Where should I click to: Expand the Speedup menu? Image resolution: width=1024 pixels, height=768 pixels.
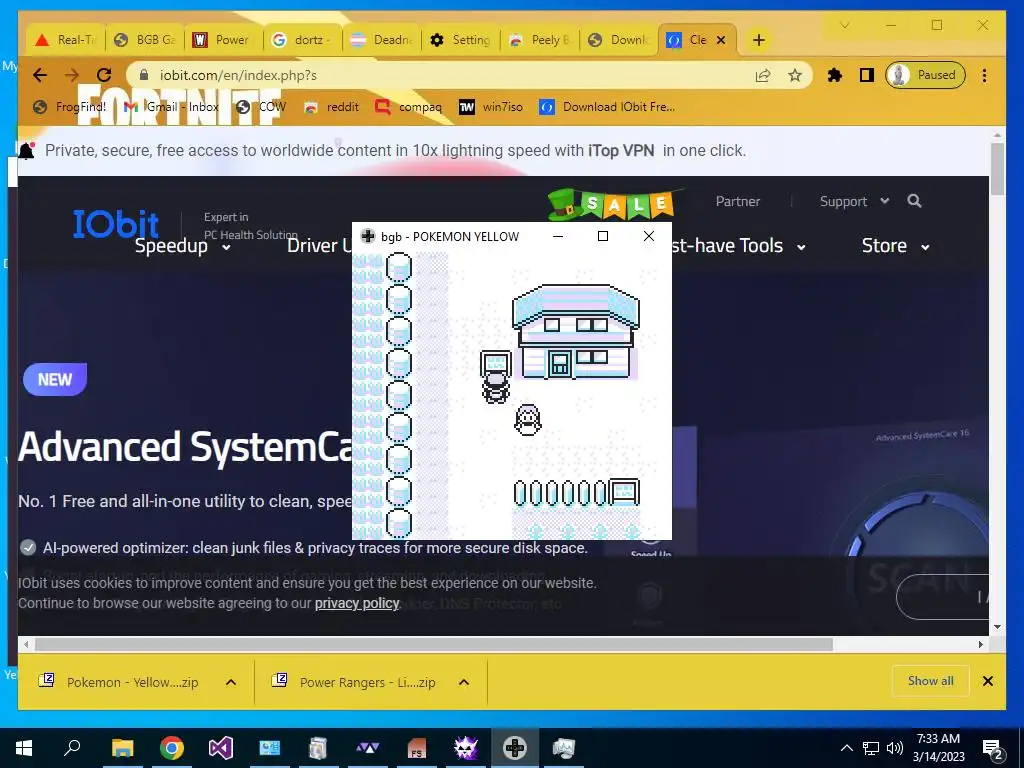(x=183, y=246)
